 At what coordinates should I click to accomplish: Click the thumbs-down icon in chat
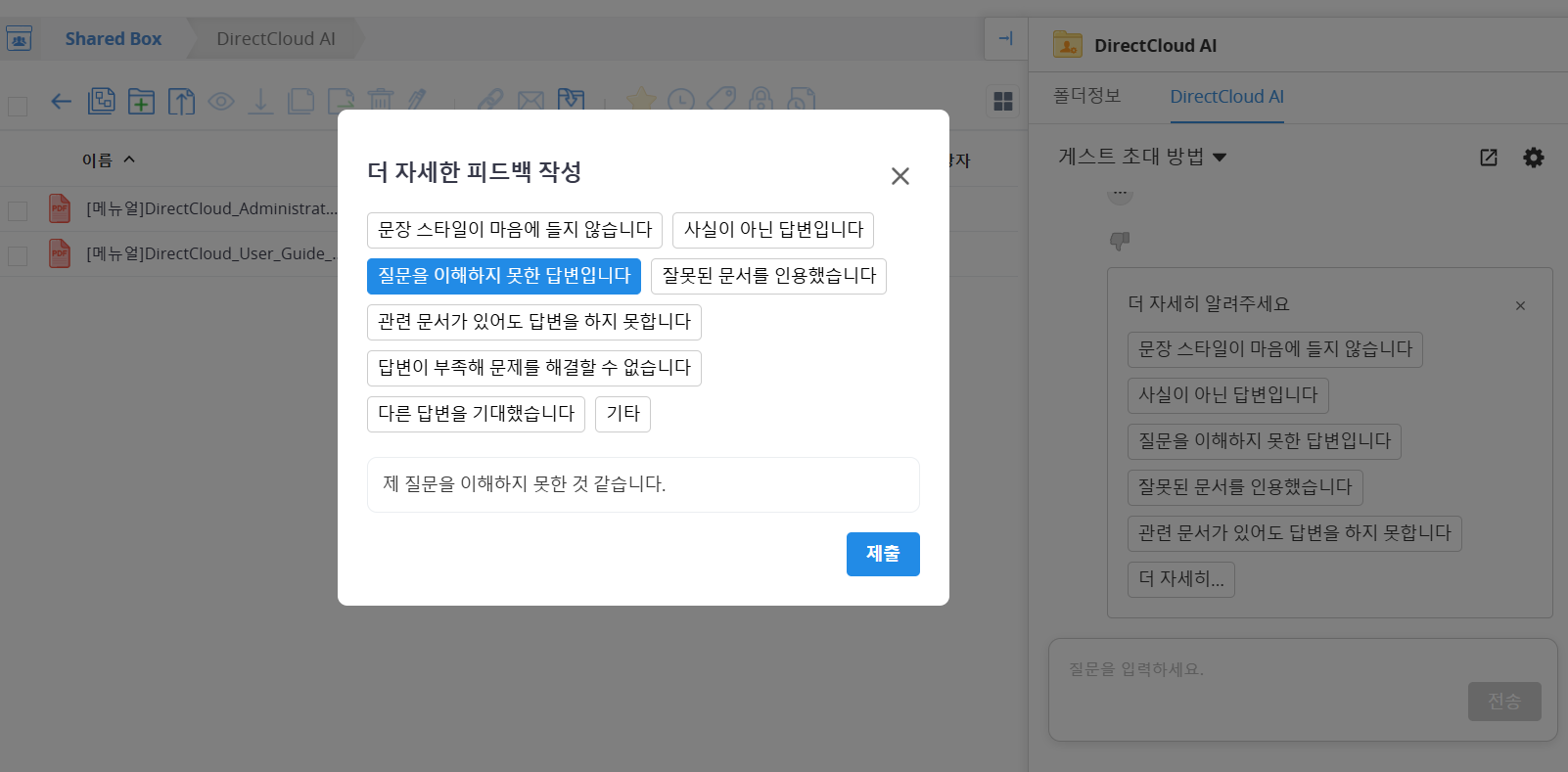coord(1120,241)
